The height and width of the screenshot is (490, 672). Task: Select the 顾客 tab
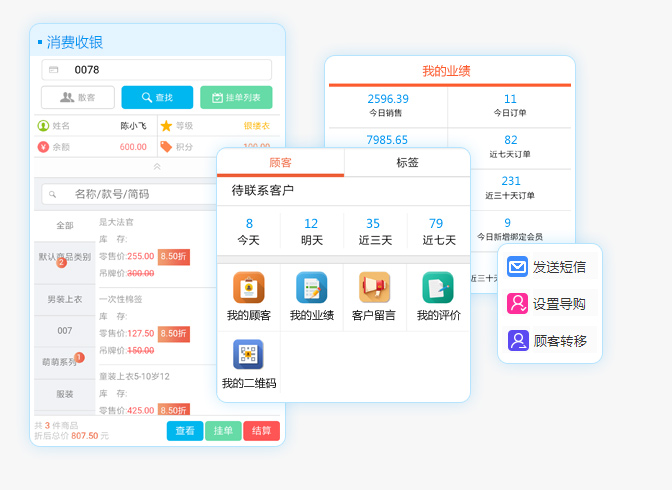(x=281, y=162)
